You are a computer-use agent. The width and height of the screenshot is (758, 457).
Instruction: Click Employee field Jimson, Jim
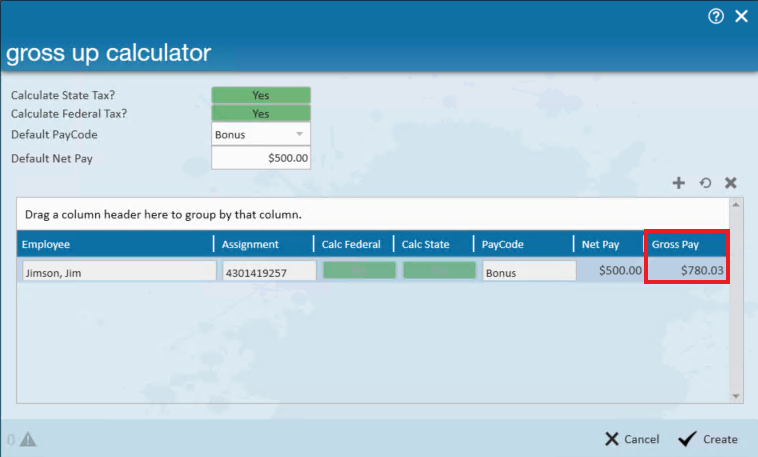(119, 273)
